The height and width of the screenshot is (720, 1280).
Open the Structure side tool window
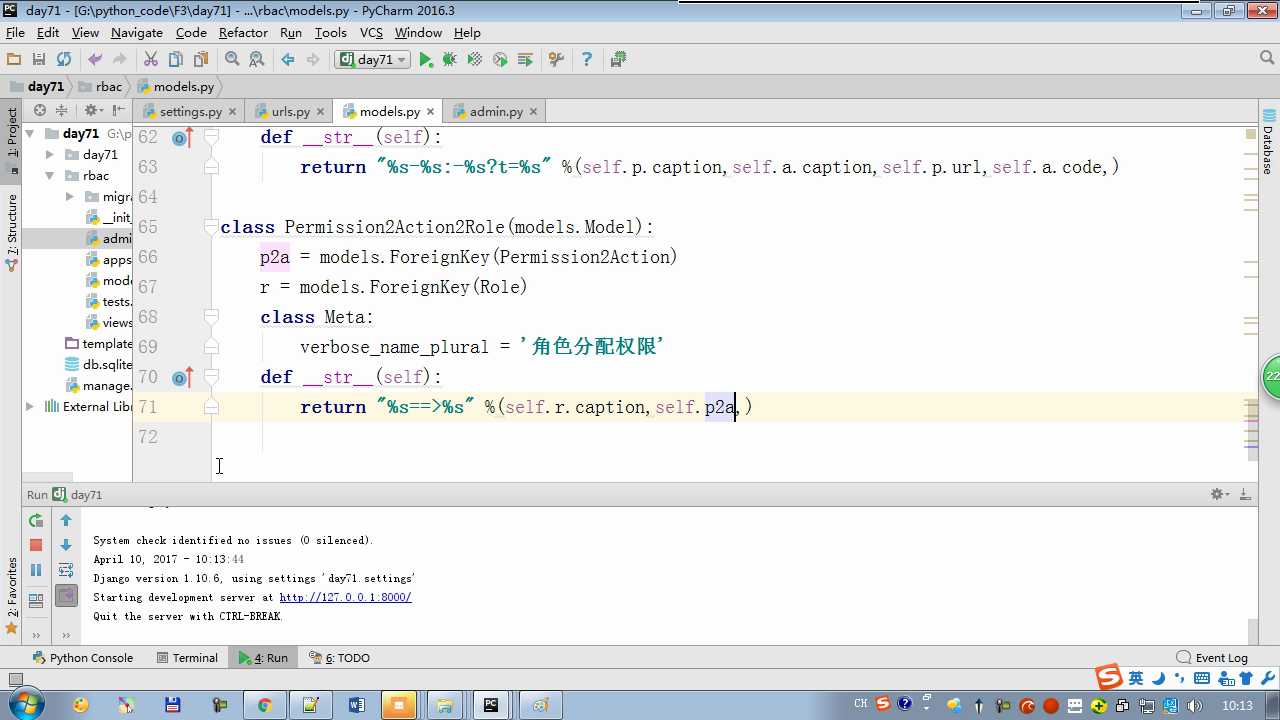point(12,234)
